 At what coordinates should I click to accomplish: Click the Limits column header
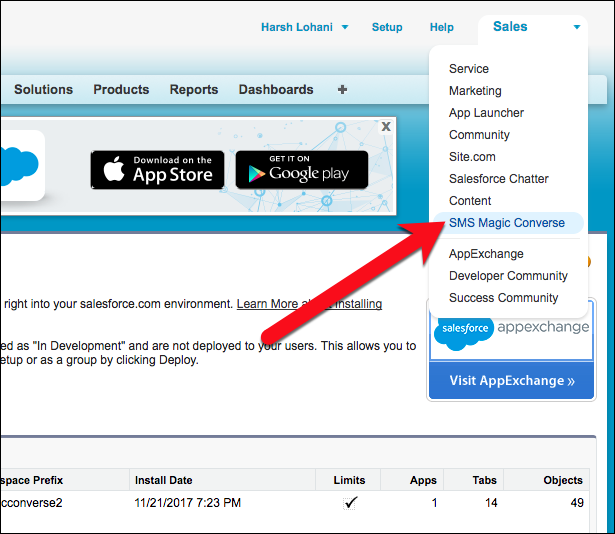point(349,480)
